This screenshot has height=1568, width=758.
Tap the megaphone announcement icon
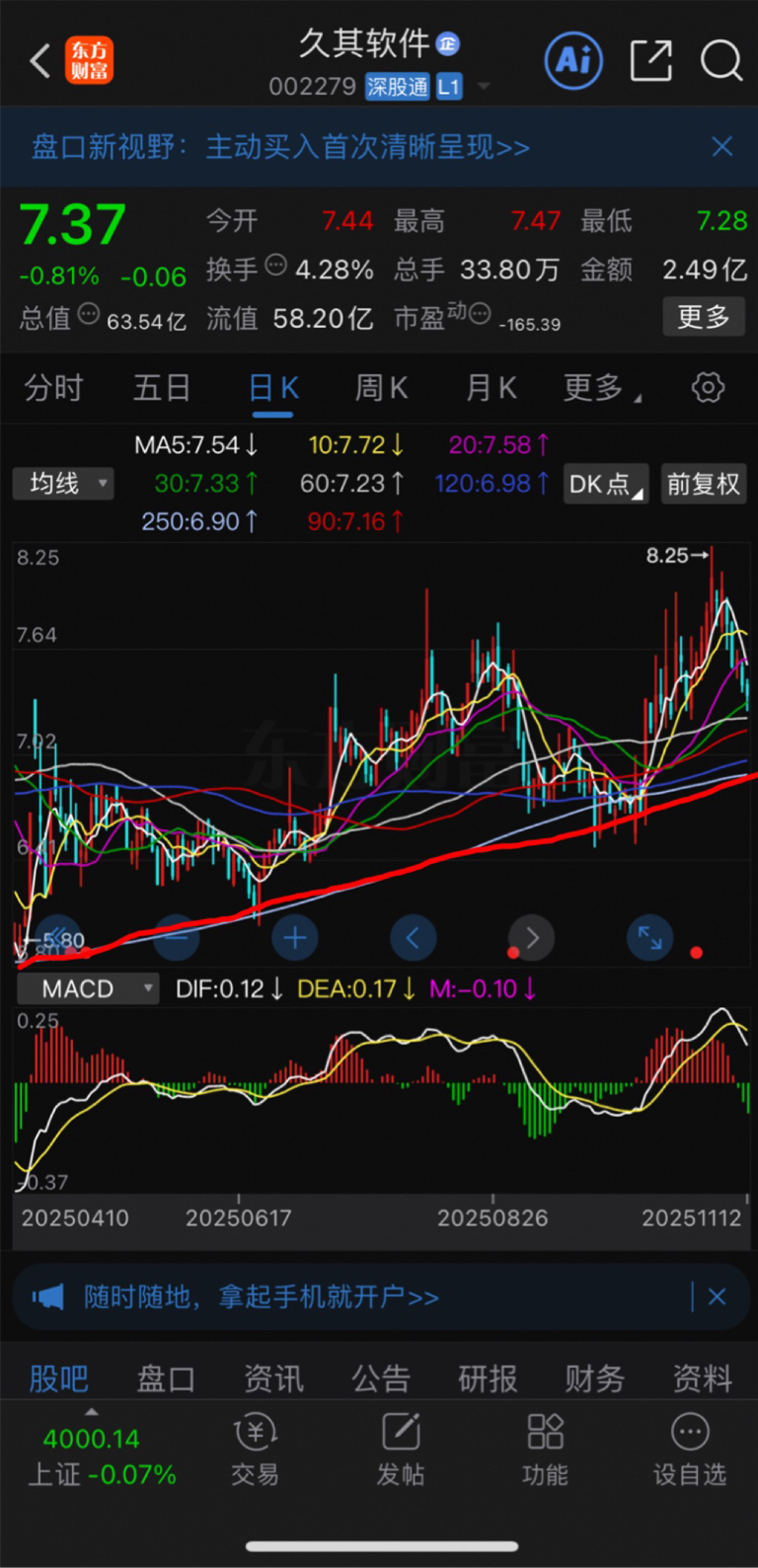click(x=47, y=1296)
